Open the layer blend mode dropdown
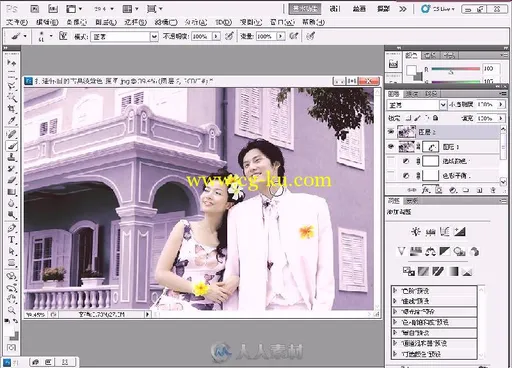 point(443,105)
